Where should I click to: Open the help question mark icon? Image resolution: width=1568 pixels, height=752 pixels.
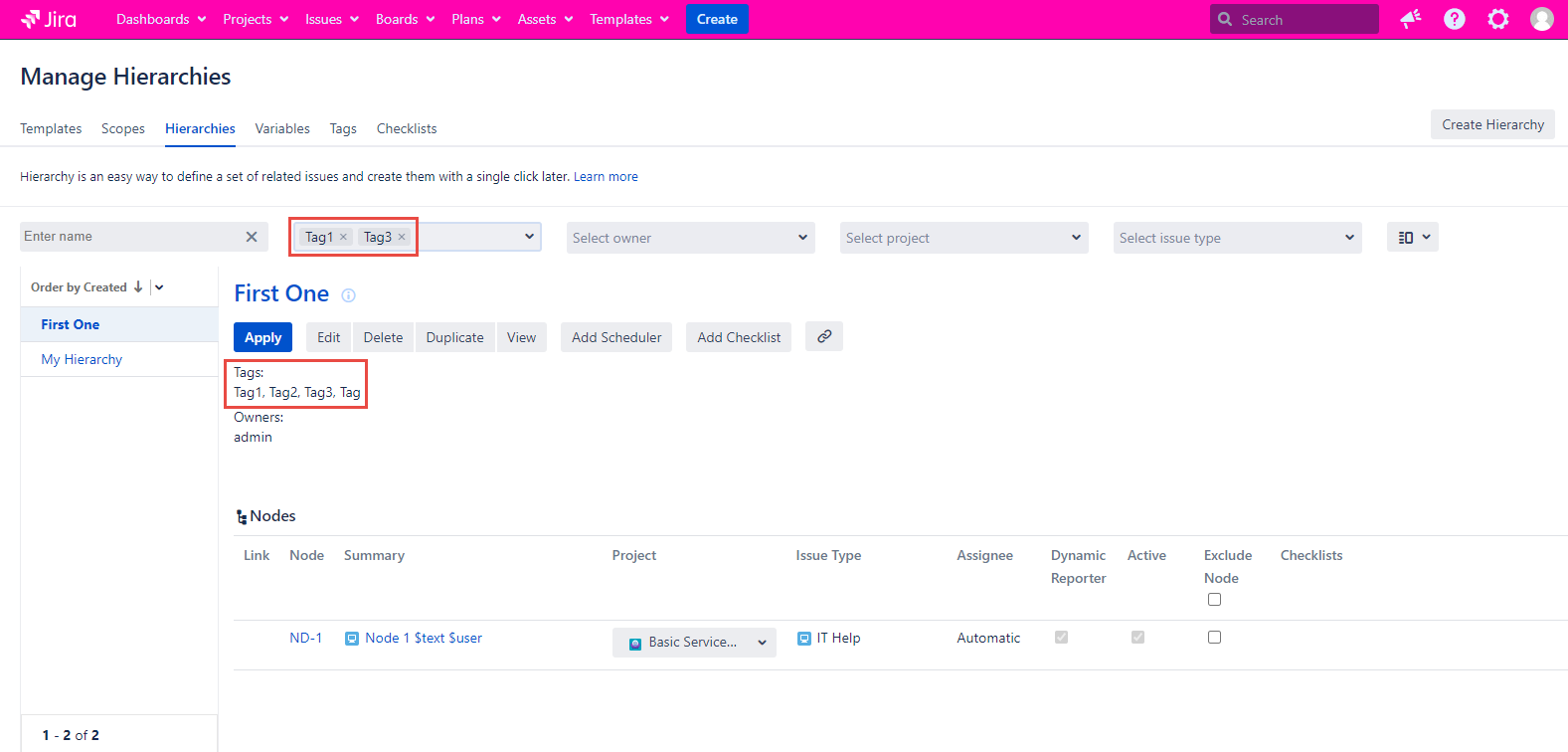tap(1454, 19)
